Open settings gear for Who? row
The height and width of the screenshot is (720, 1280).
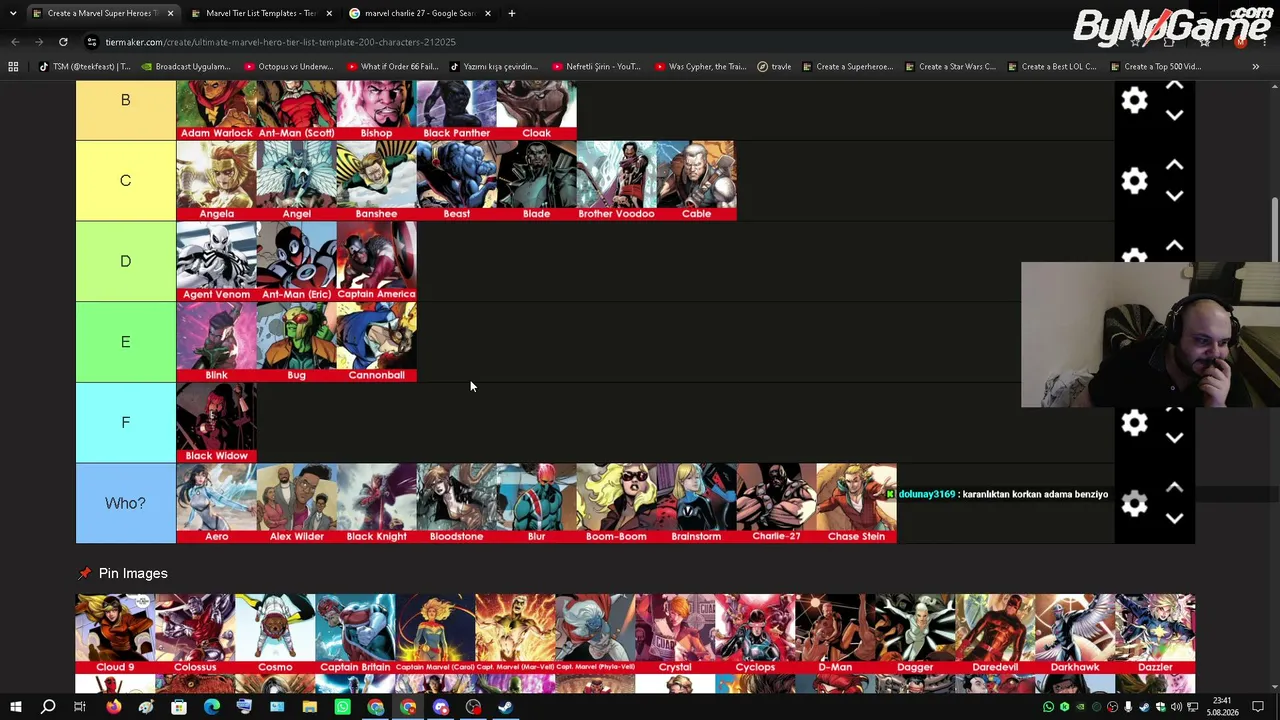click(1134, 503)
